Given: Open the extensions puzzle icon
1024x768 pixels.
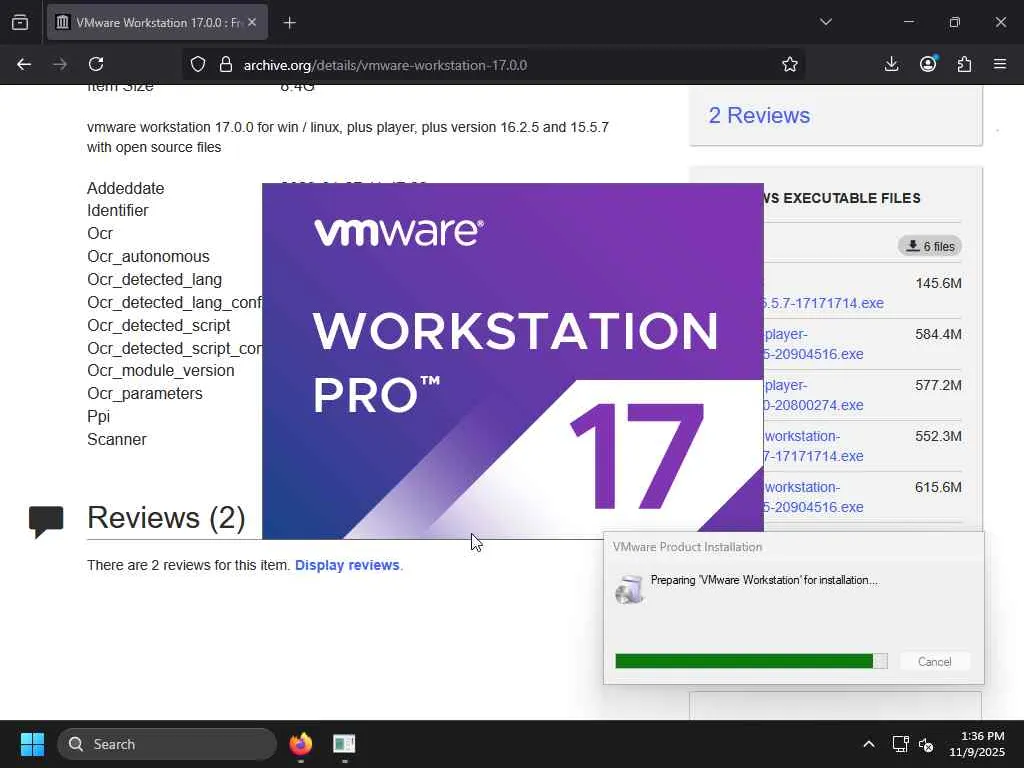Looking at the screenshot, I should [964, 64].
